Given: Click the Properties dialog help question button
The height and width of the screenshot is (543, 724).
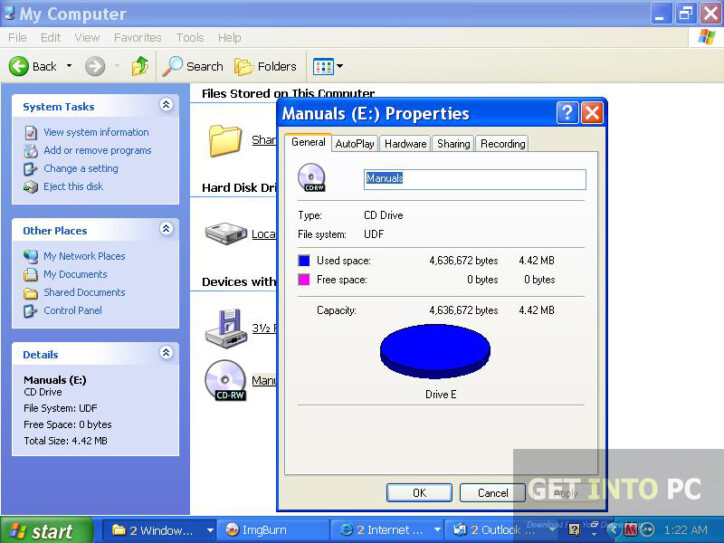Looking at the screenshot, I should (567, 113).
